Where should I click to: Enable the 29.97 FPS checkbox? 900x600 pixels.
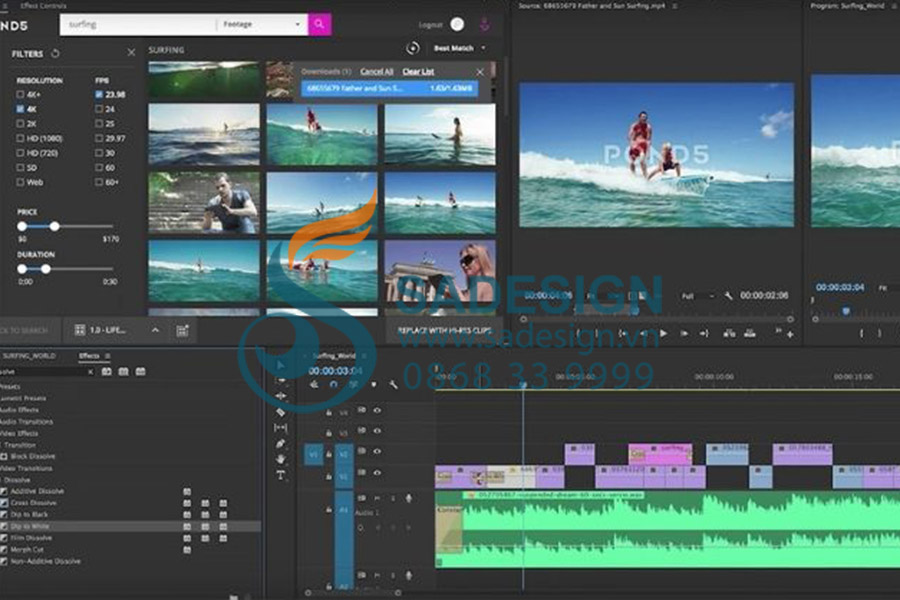coord(99,138)
